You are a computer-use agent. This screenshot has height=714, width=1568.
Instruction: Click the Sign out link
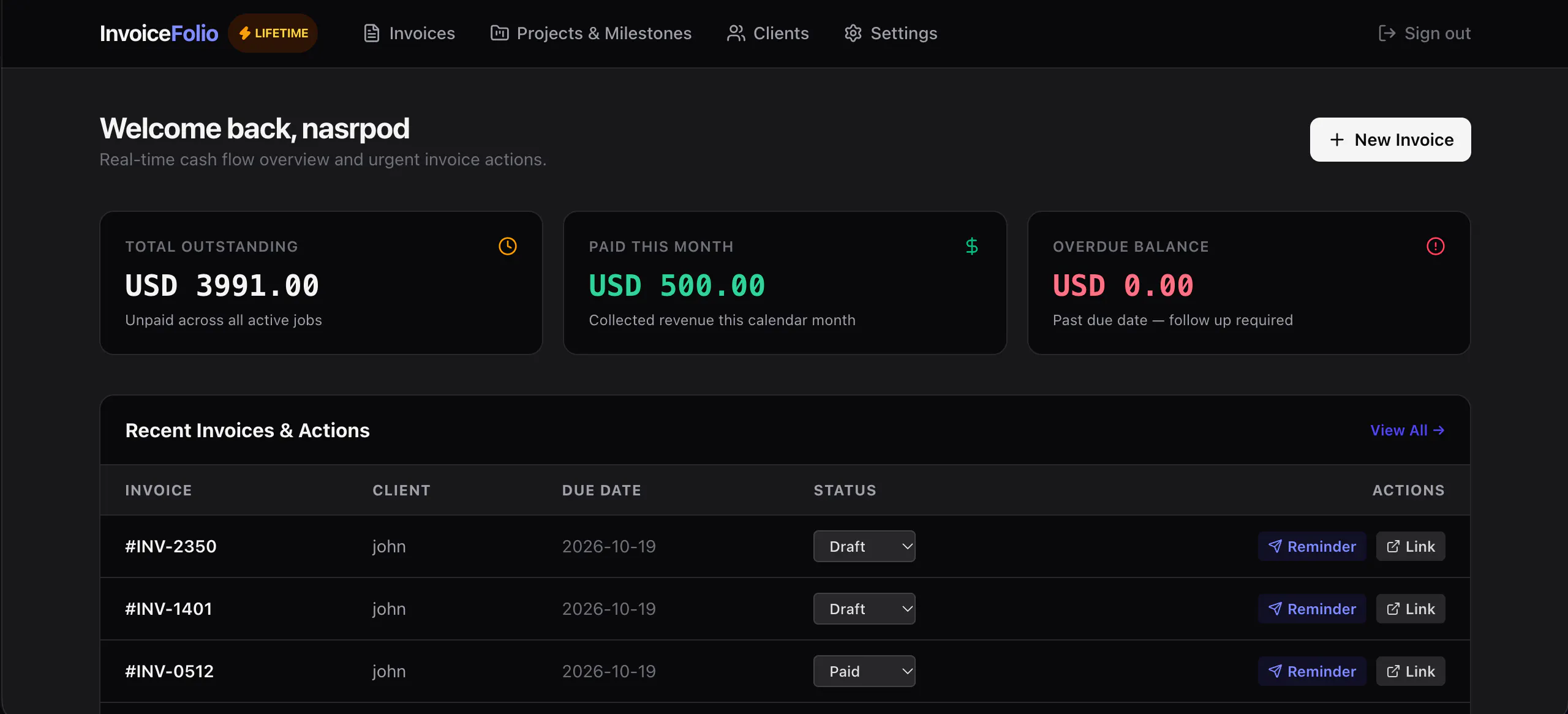(1425, 33)
